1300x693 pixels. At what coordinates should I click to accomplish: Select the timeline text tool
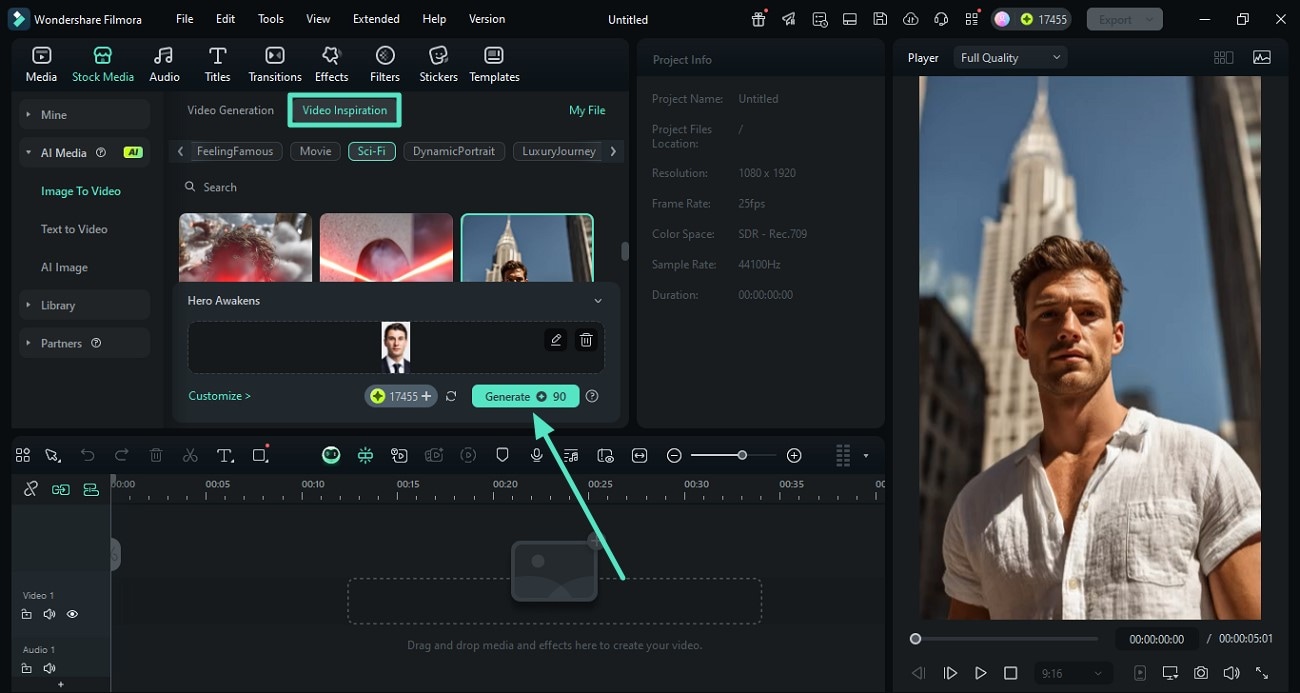[225, 455]
